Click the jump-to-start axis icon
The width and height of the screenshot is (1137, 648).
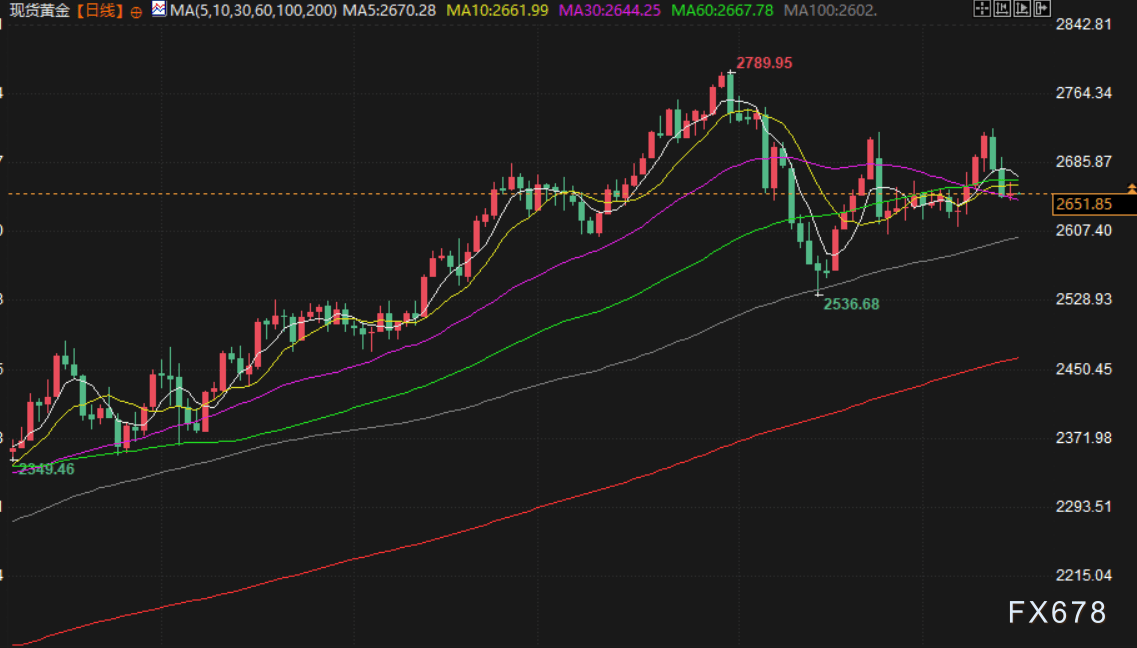click(x=1002, y=9)
